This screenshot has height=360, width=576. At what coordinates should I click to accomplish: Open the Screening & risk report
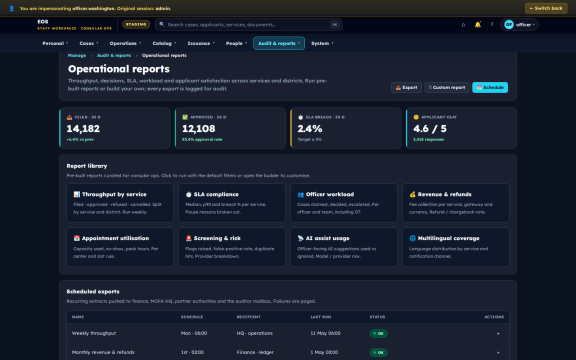click(x=232, y=247)
